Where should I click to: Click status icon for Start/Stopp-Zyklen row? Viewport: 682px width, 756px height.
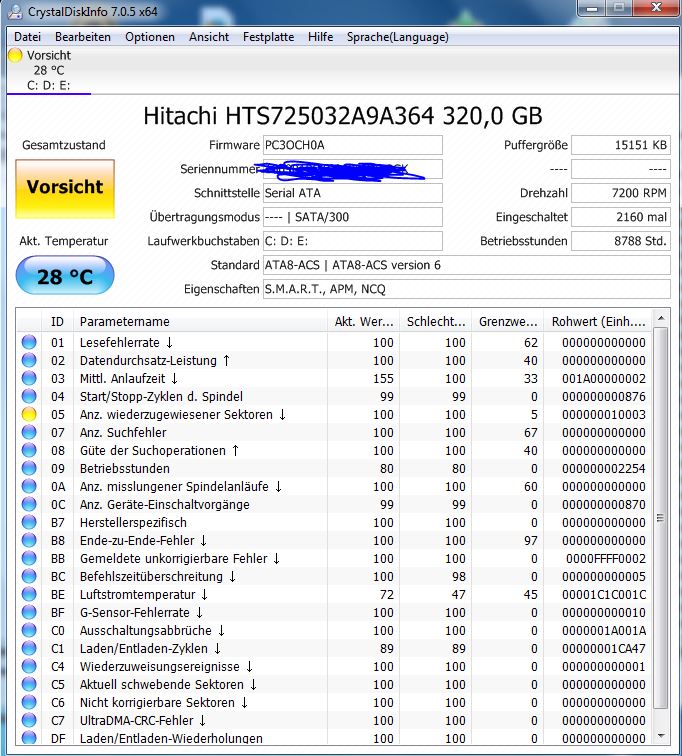pos(29,396)
